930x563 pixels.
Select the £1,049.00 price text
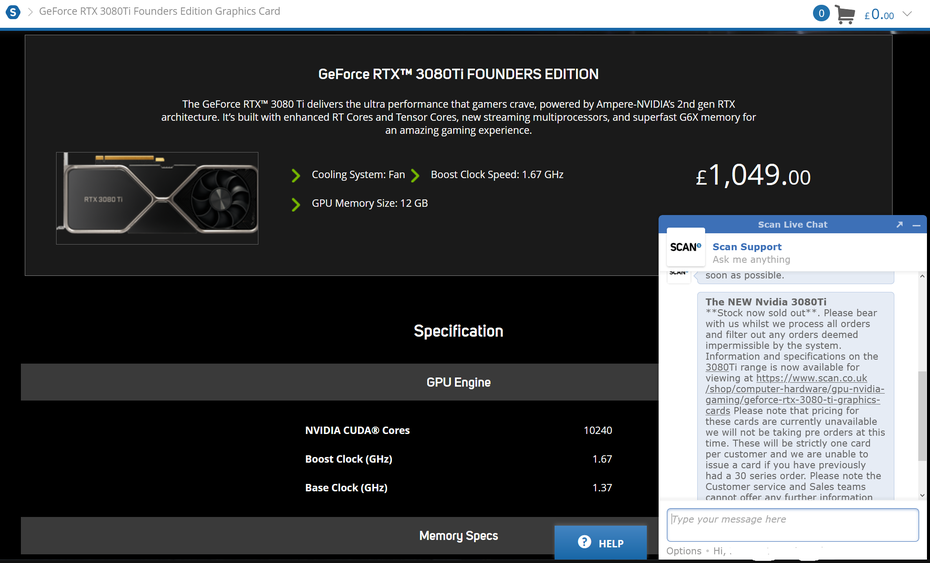(753, 176)
